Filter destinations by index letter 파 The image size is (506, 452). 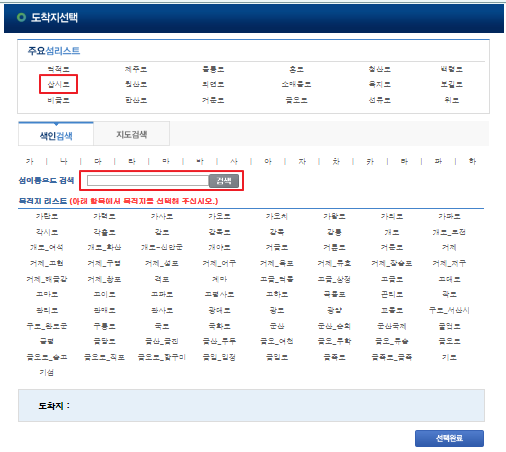click(x=438, y=161)
